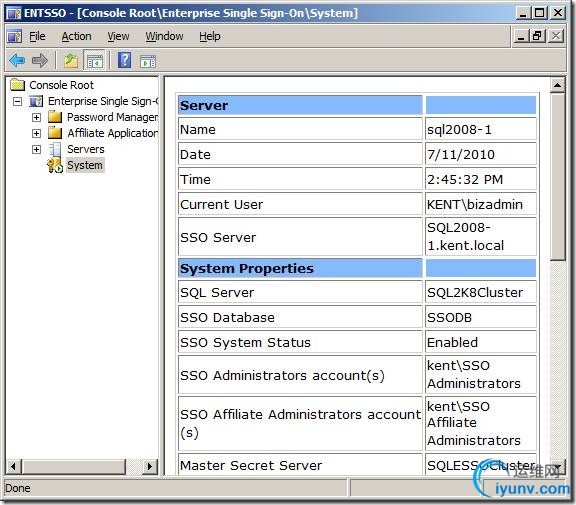Select Servers tree item
Image resolution: width=576 pixels, height=505 pixels.
[x=86, y=149]
